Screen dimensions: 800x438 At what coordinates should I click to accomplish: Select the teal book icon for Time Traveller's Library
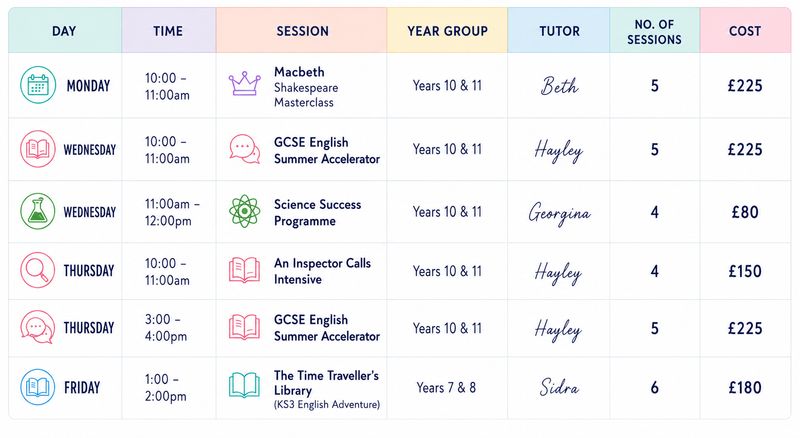pos(244,385)
